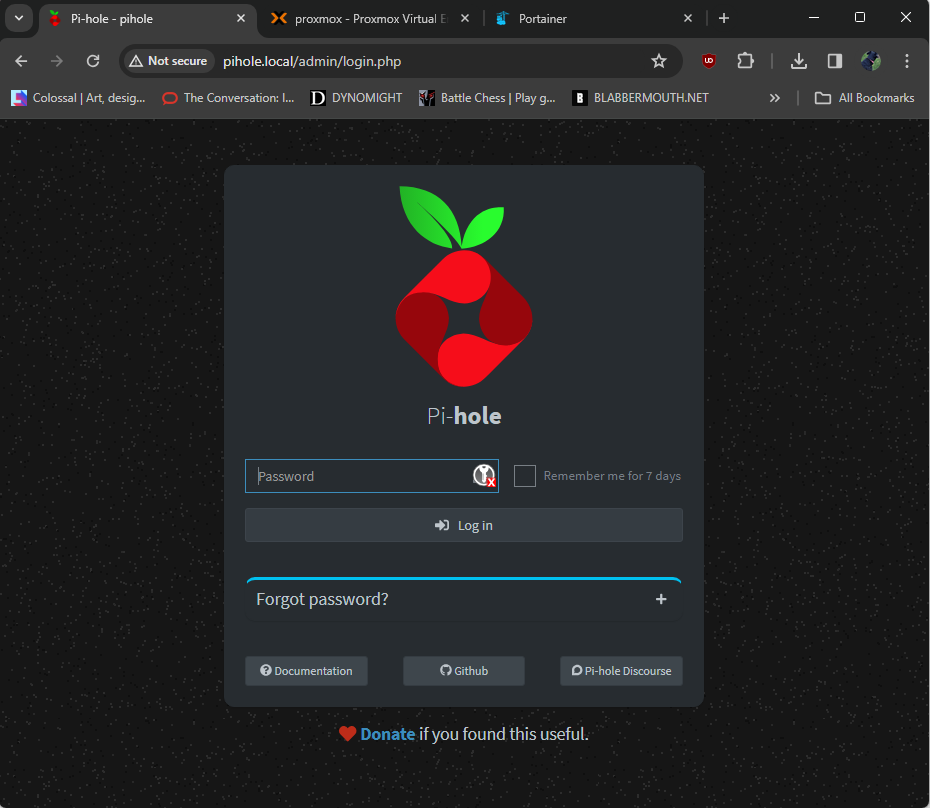Screen dimensions: 930x808
Task: Open the browser extensions puzzle icon
Action: coord(745,61)
